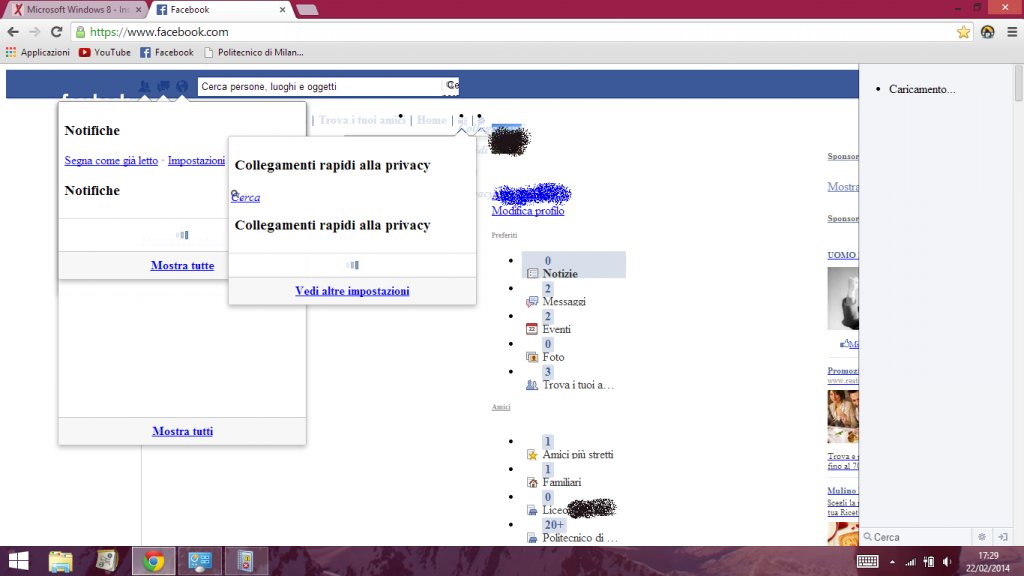Open the Applicazioni apps shortcut
The height and width of the screenshot is (576, 1024).
coord(37,52)
